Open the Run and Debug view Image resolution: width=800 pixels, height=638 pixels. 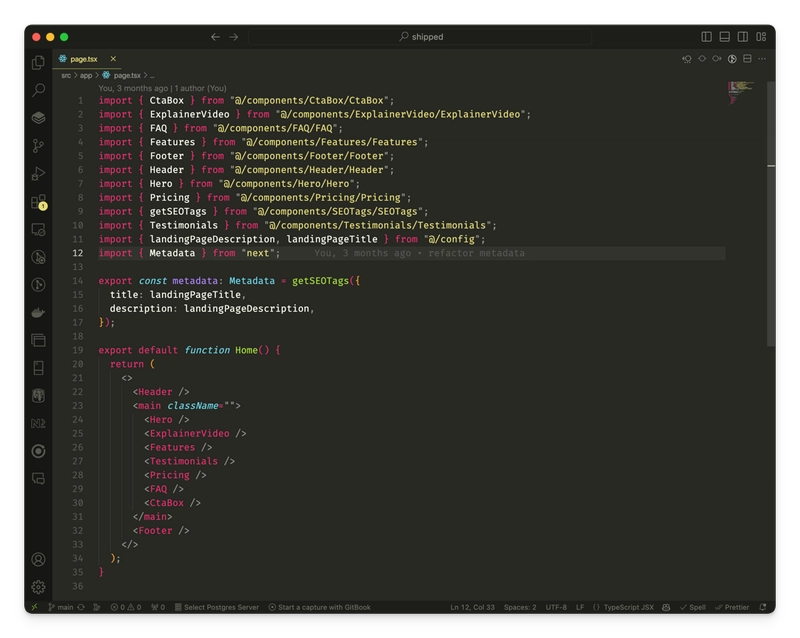(x=38, y=174)
